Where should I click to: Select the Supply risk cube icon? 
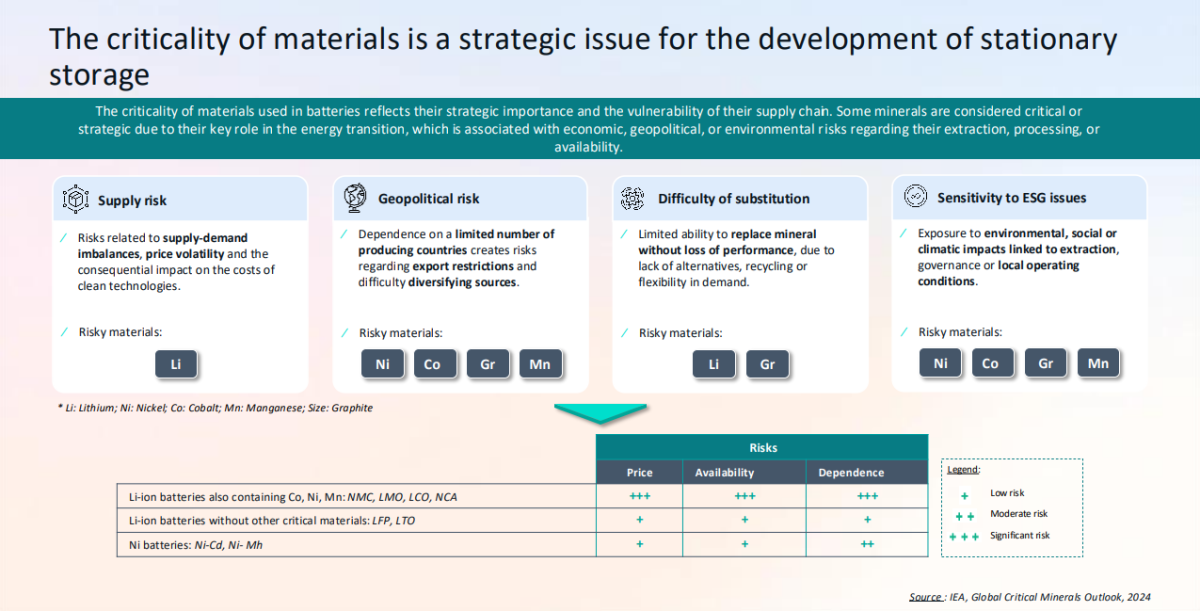click(76, 198)
